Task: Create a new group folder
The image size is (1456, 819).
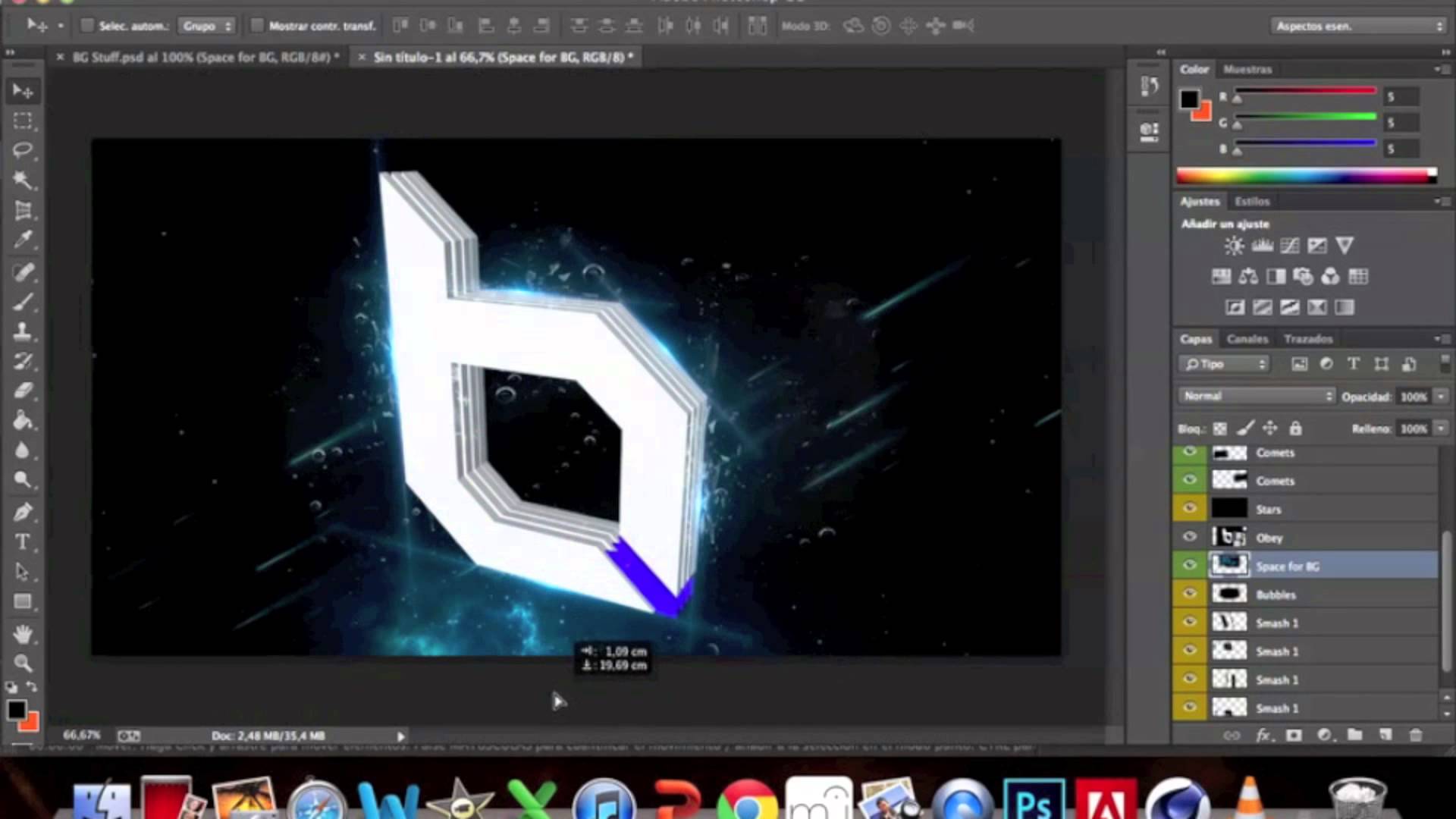Action: click(x=1354, y=735)
